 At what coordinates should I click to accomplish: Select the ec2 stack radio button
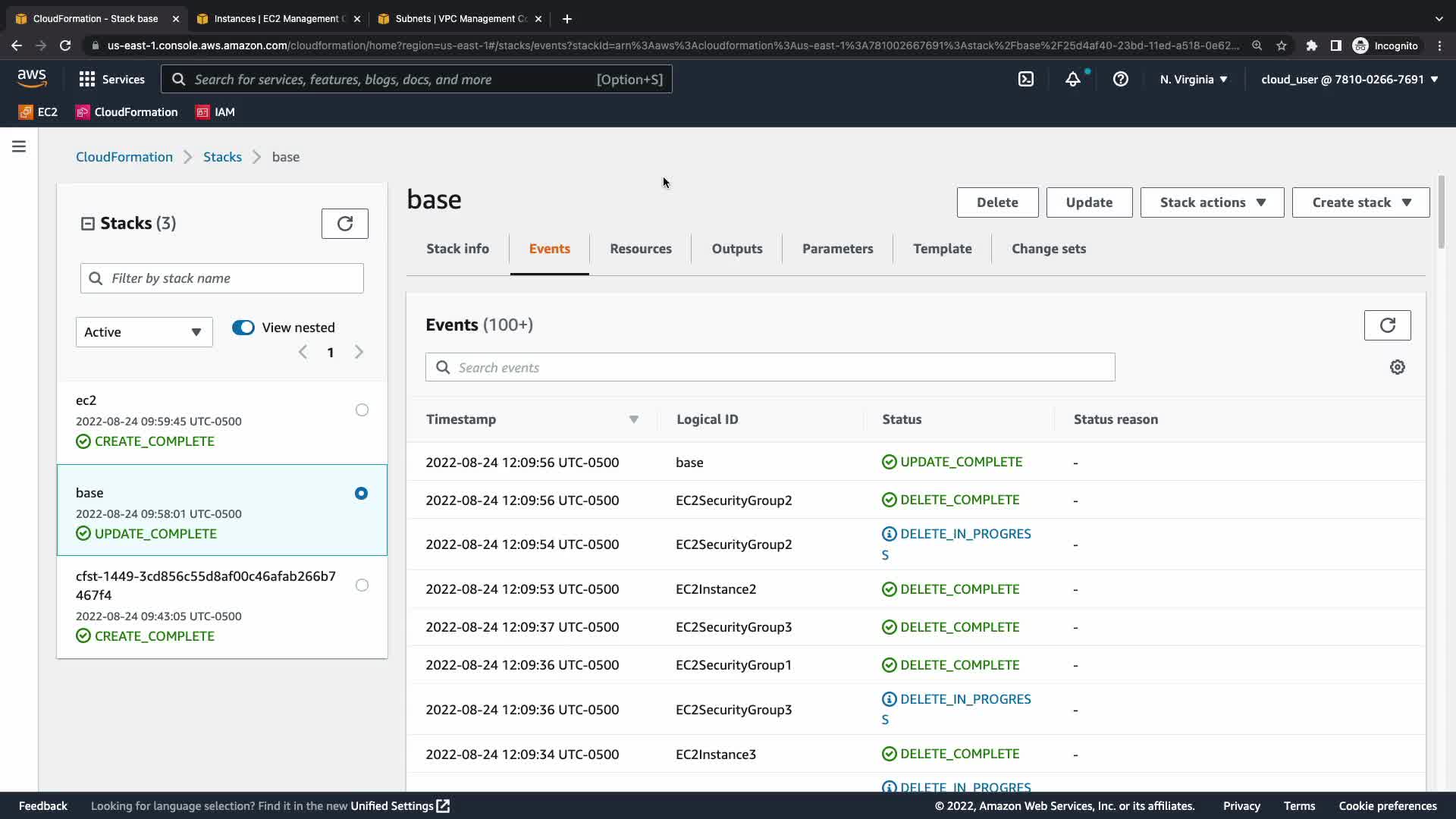(362, 410)
